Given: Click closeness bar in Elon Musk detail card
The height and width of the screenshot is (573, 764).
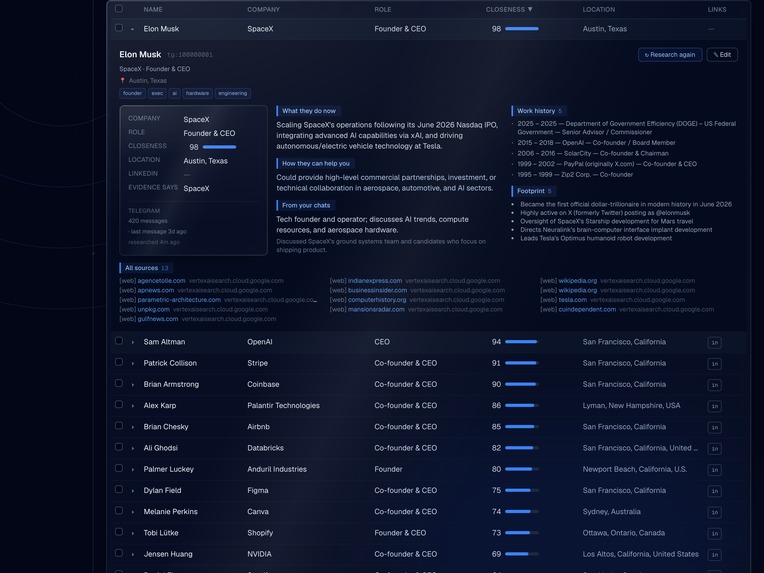Looking at the screenshot, I should pos(219,147).
